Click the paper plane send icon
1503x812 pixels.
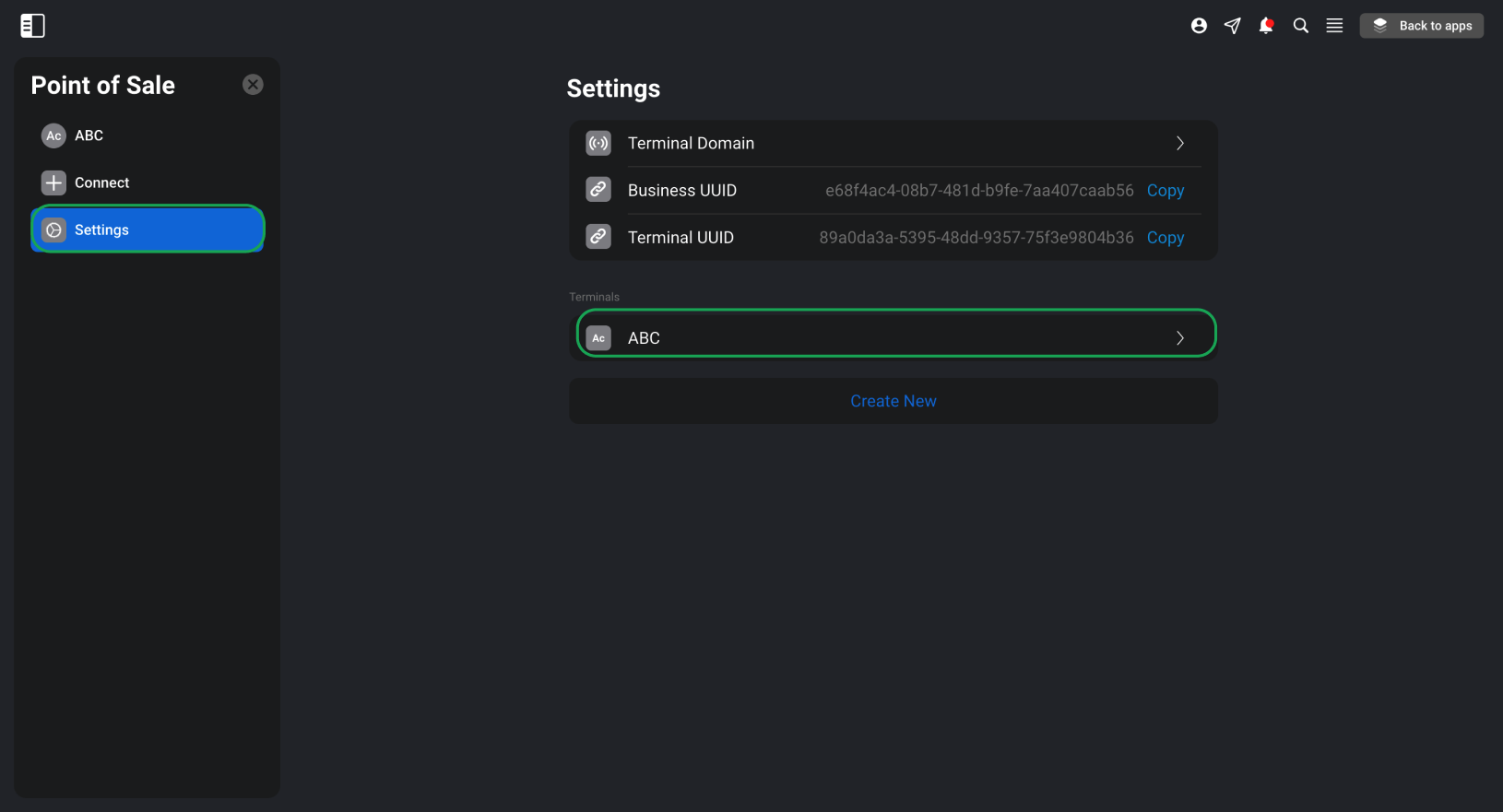(1233, 26)
